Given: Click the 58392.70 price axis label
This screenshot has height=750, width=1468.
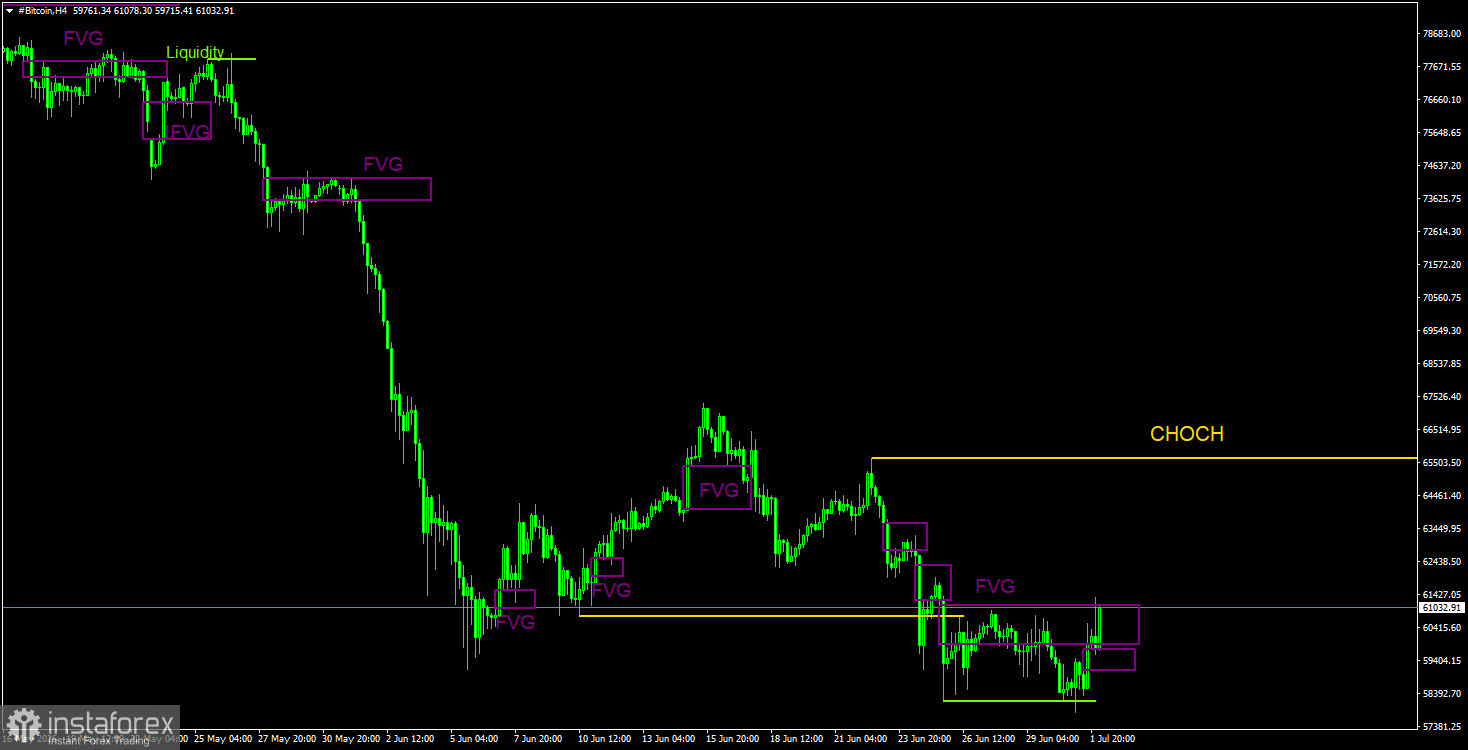Looking at the screenshot, I should 1442,693.
